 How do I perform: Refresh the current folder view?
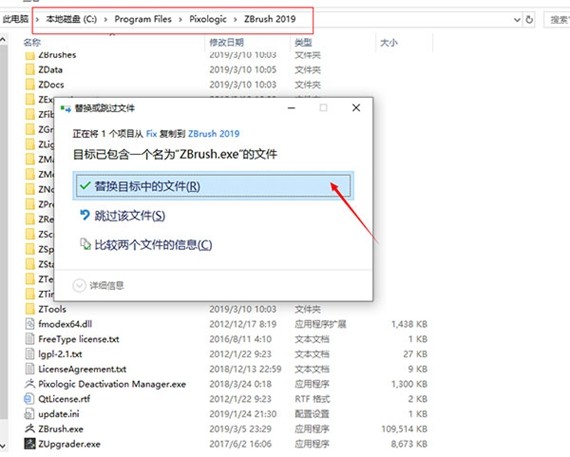point(529,20)
